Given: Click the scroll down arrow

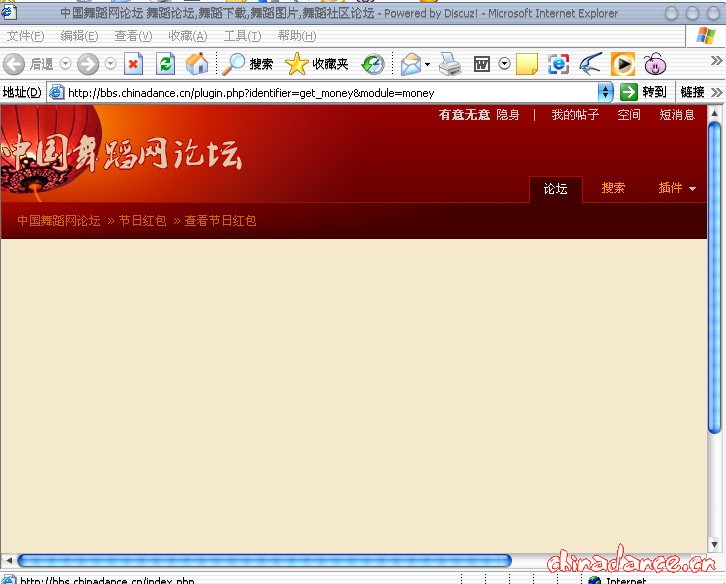Looking at the screenshot, I should (714, 545).
